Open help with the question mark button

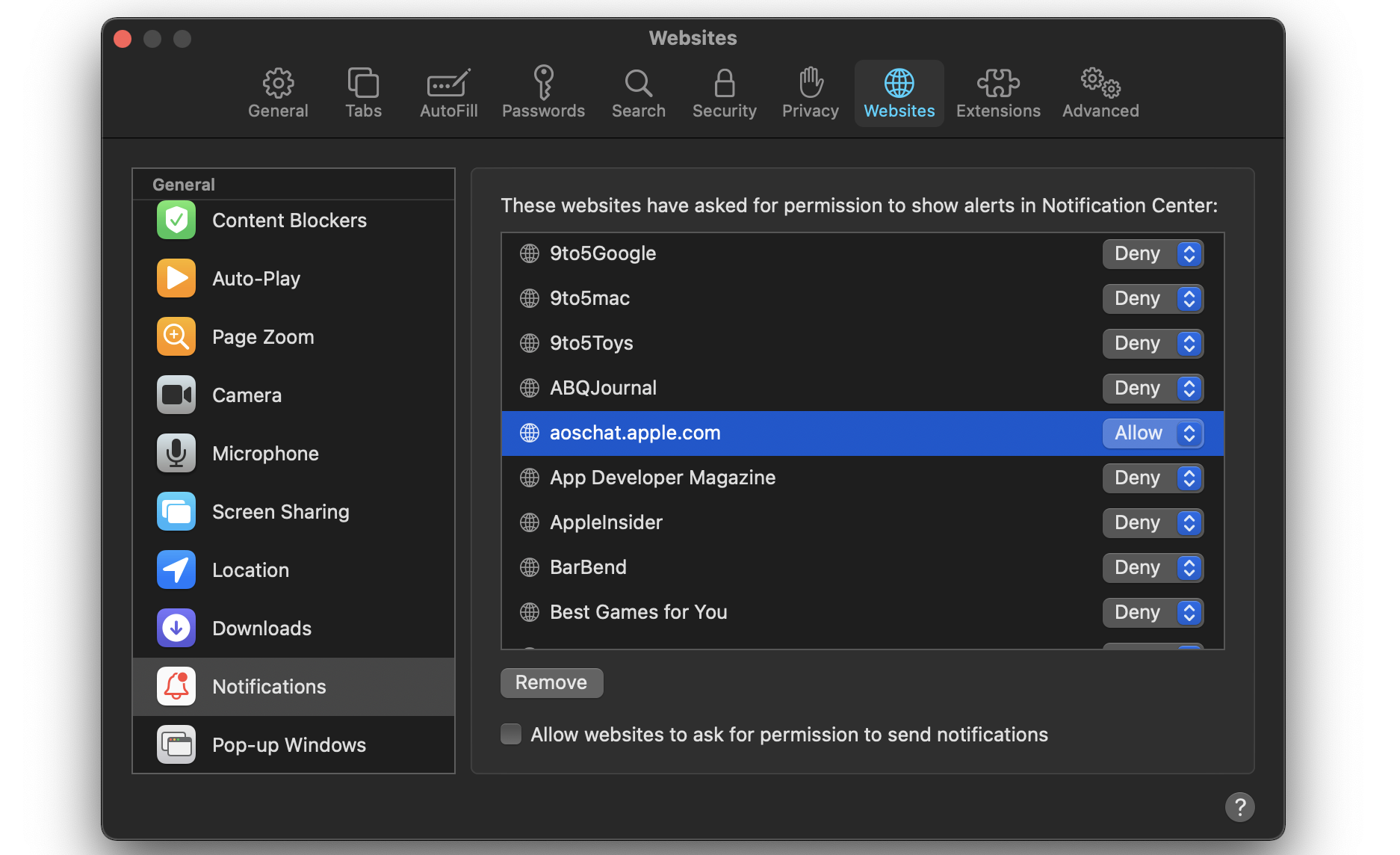[1239, 807]
